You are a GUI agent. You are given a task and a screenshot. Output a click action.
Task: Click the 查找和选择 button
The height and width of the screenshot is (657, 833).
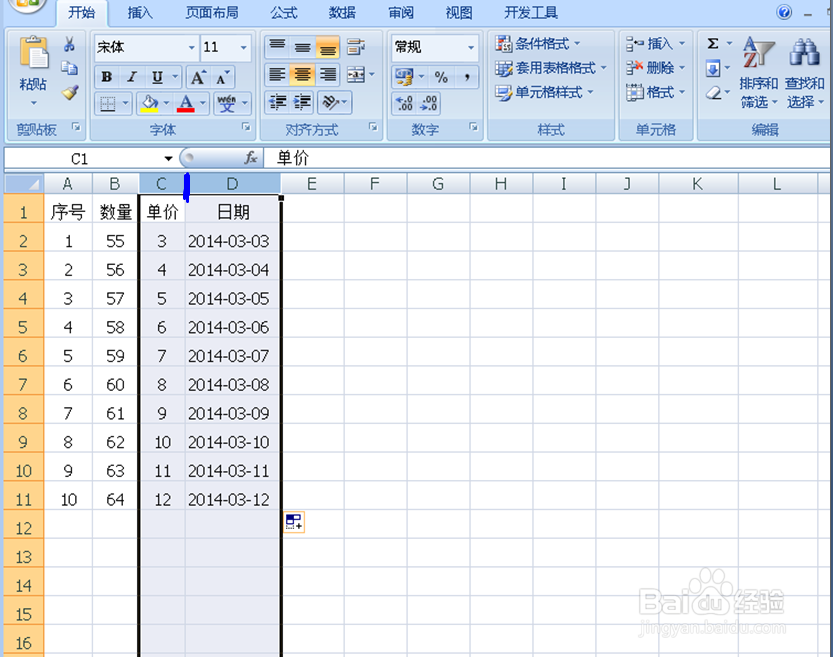tap(805, 74)
